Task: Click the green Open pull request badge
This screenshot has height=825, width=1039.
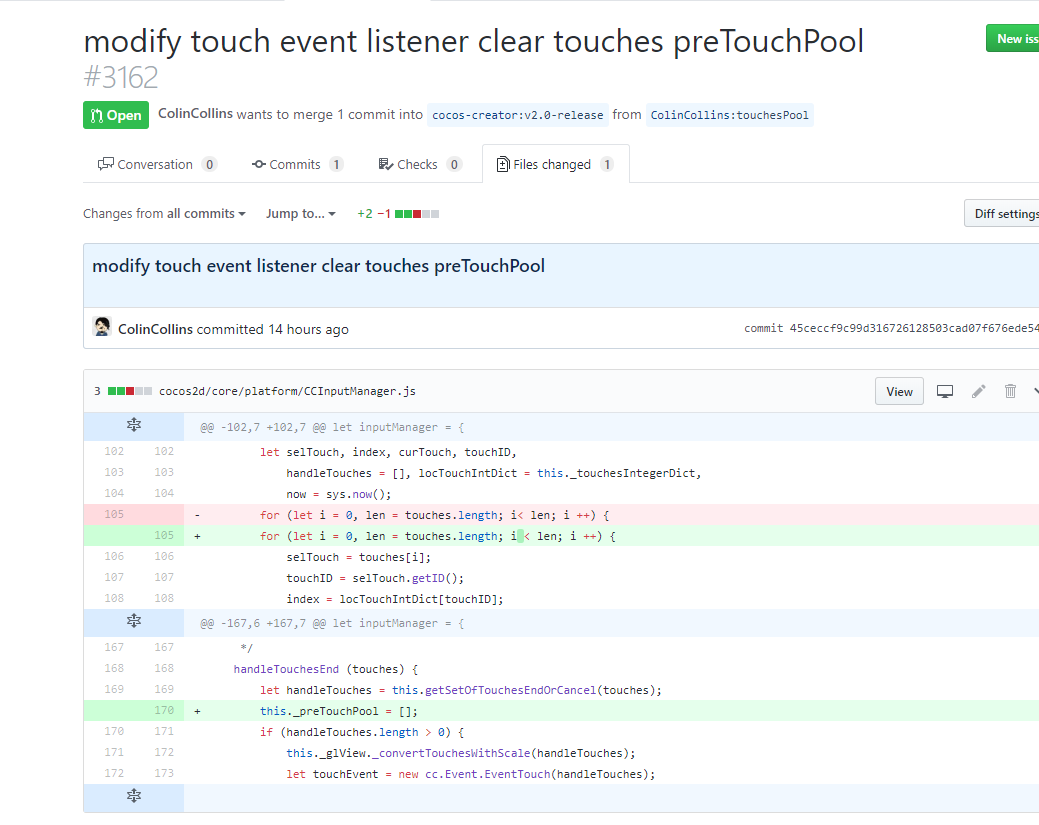Action: tap(116, 115)
